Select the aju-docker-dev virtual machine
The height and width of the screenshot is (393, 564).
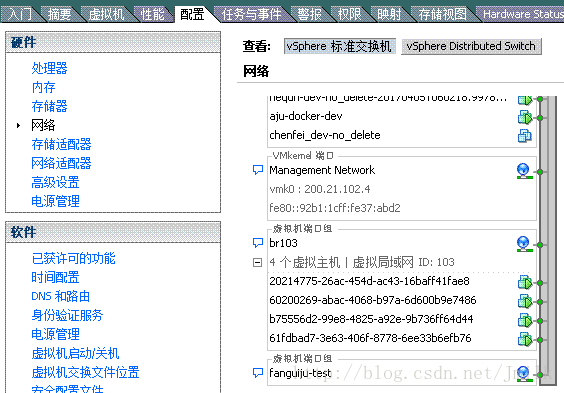(x=306, y=116)
